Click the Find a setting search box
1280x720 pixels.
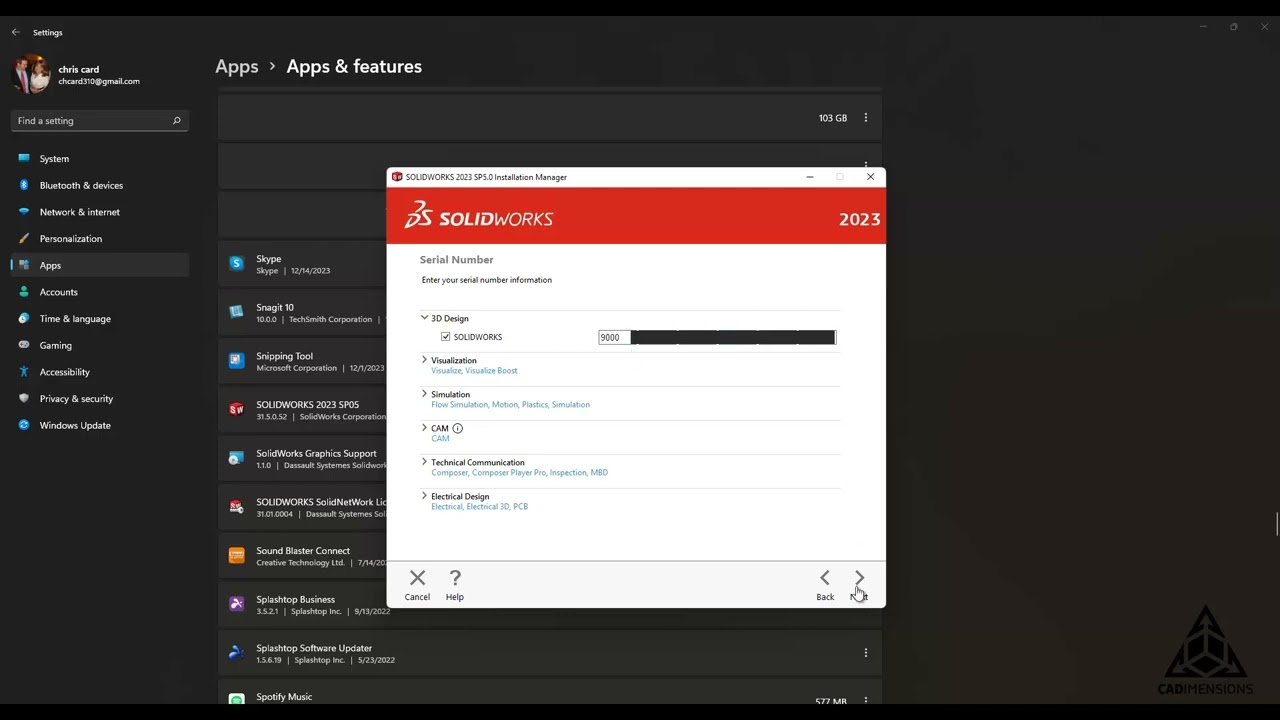[x=100, y=121]
